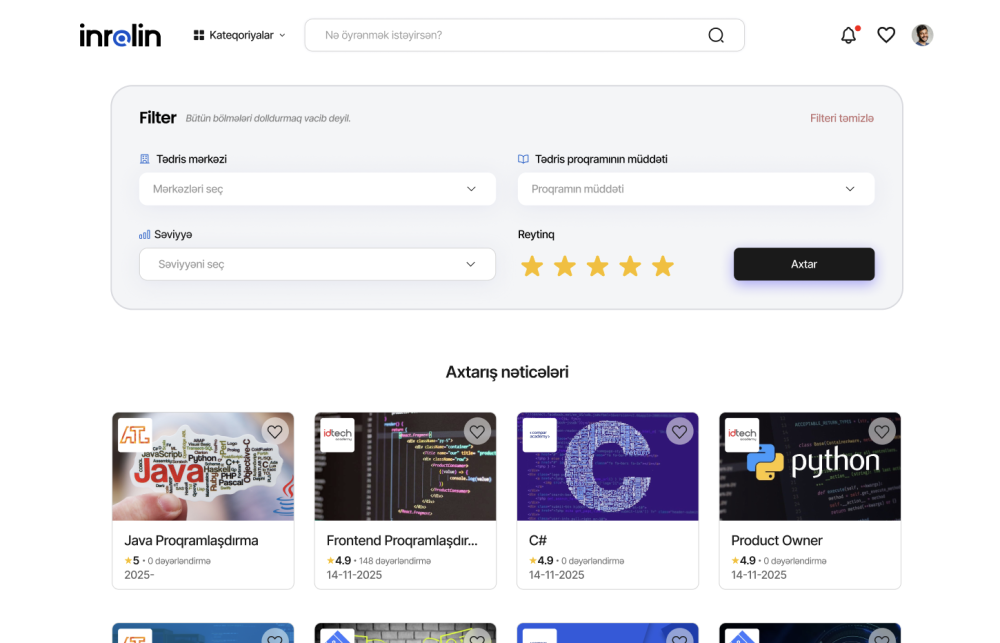
Task: Open the Proqramın müddəti dropdown
Action: tap(695, 189)
